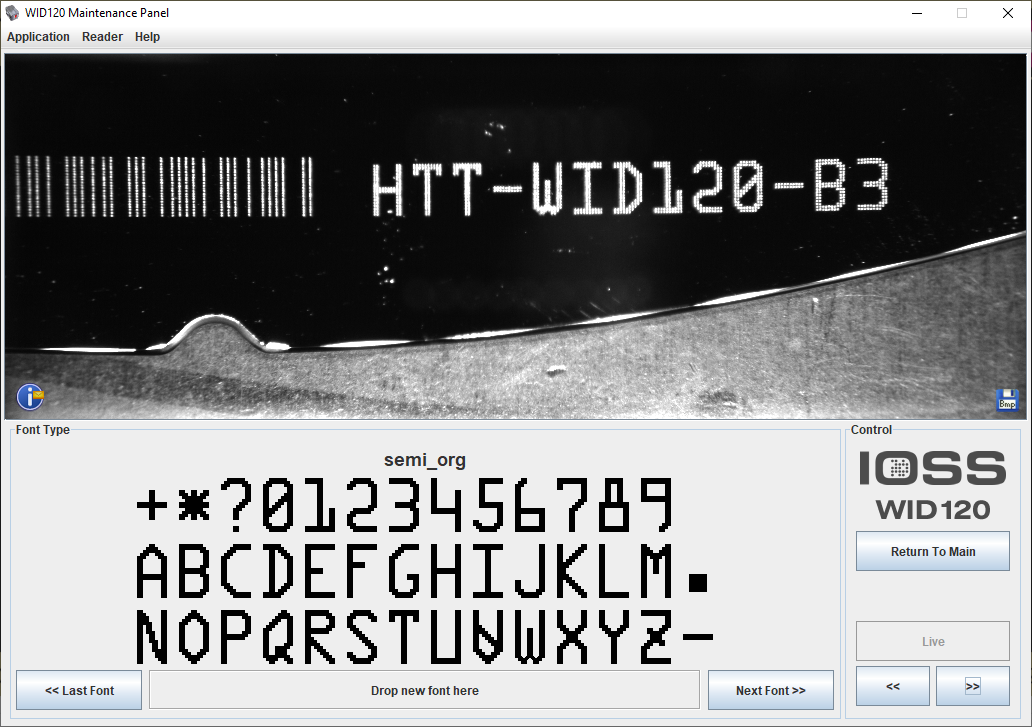Click the << control button
This screenshot has height=727, width=1032.
[892, 686]
